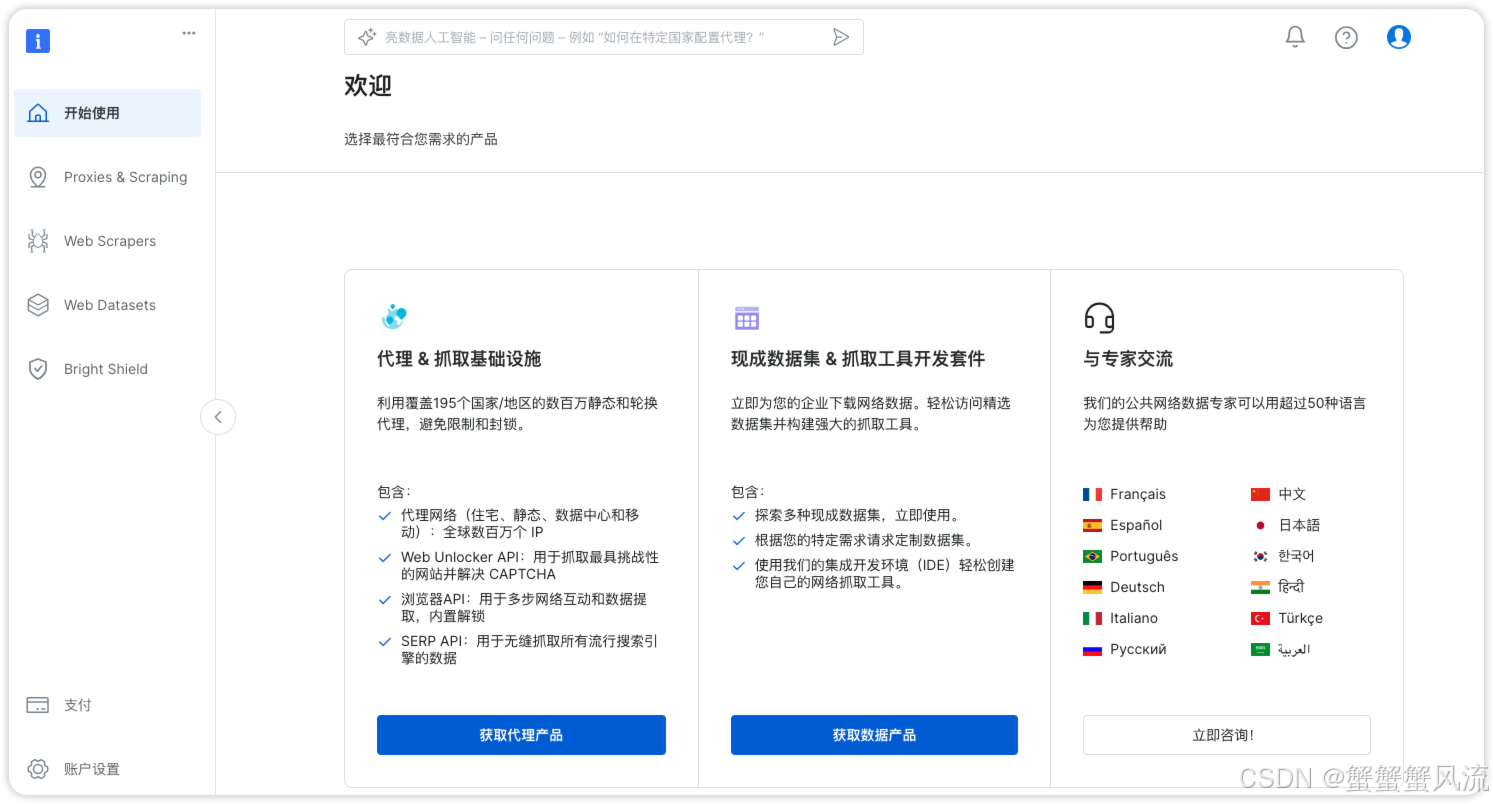
Task: Open help via the question mark icon
Action: point(1346,38)
